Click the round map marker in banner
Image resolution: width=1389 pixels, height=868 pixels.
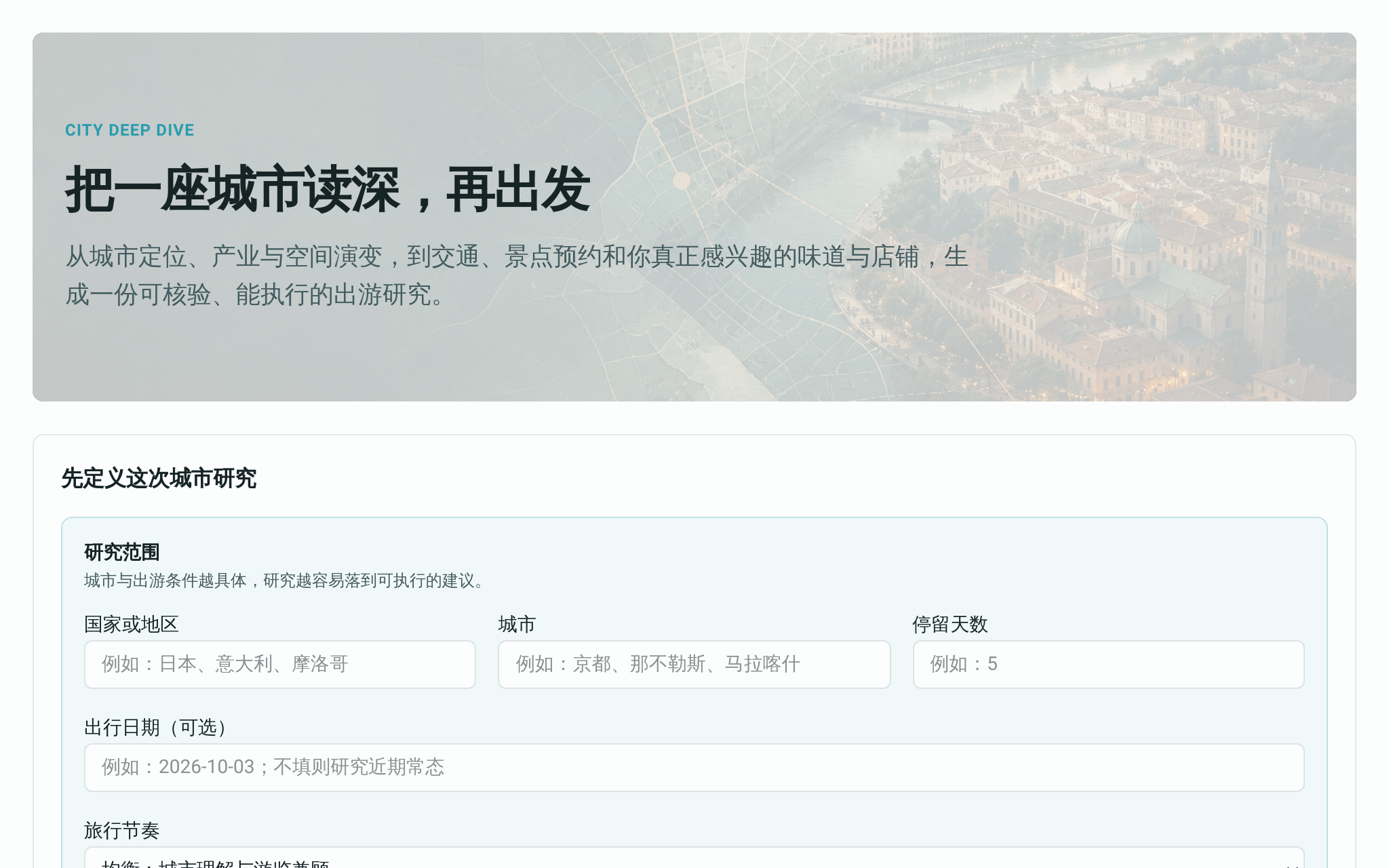point(682,180)
